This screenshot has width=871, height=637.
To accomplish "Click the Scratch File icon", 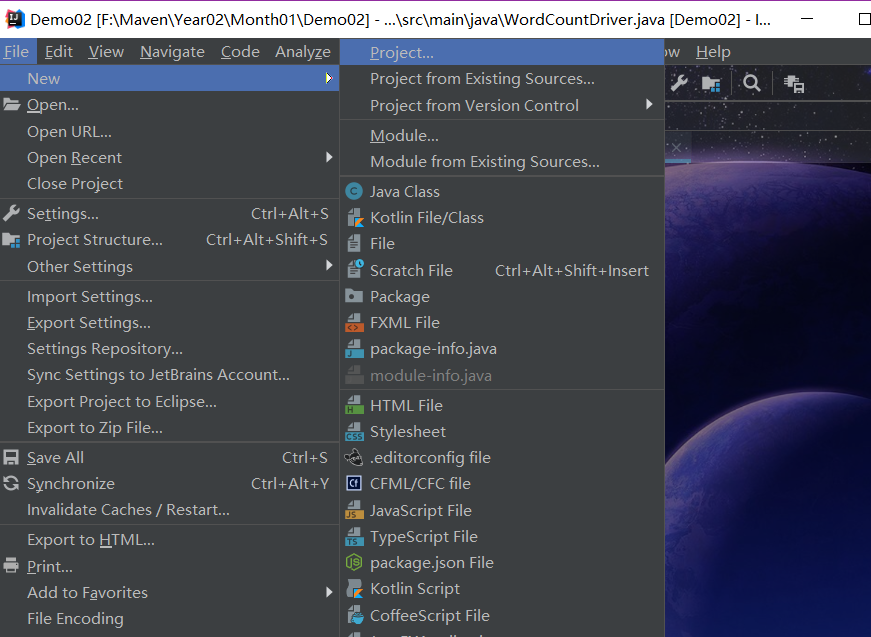I will tap(354, 269).
